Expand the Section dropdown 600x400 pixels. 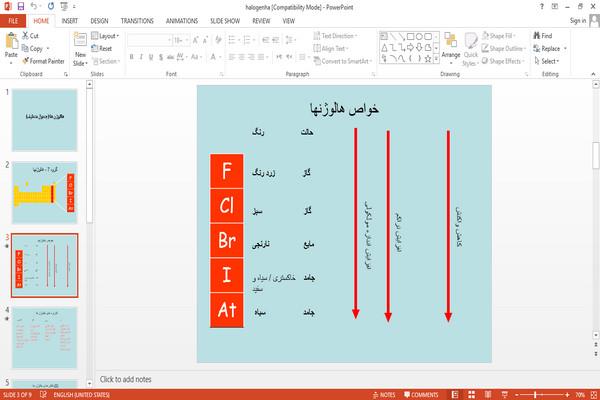(x=106, y=61)
